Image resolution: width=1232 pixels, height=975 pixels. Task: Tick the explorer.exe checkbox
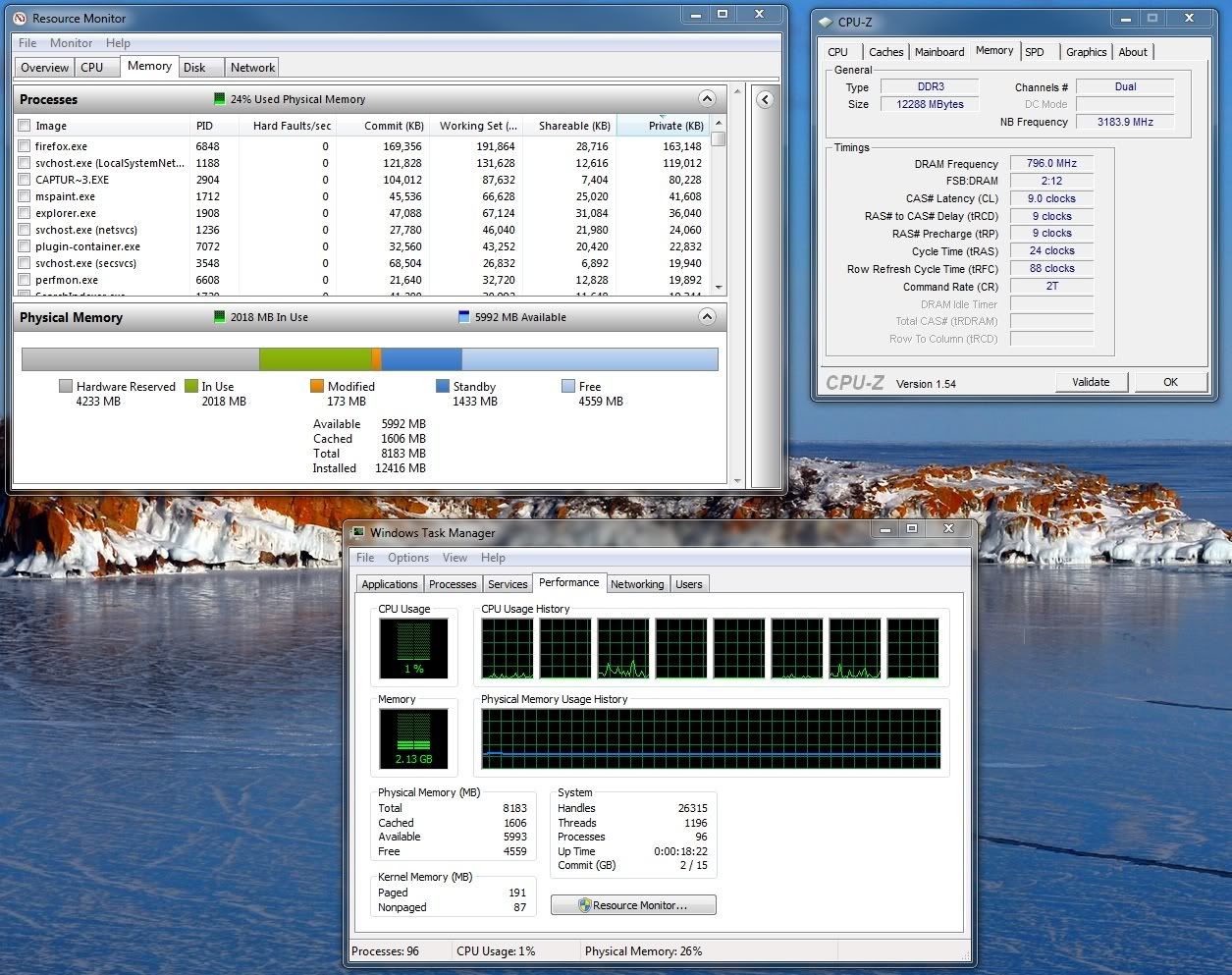[x=25, y=213]
